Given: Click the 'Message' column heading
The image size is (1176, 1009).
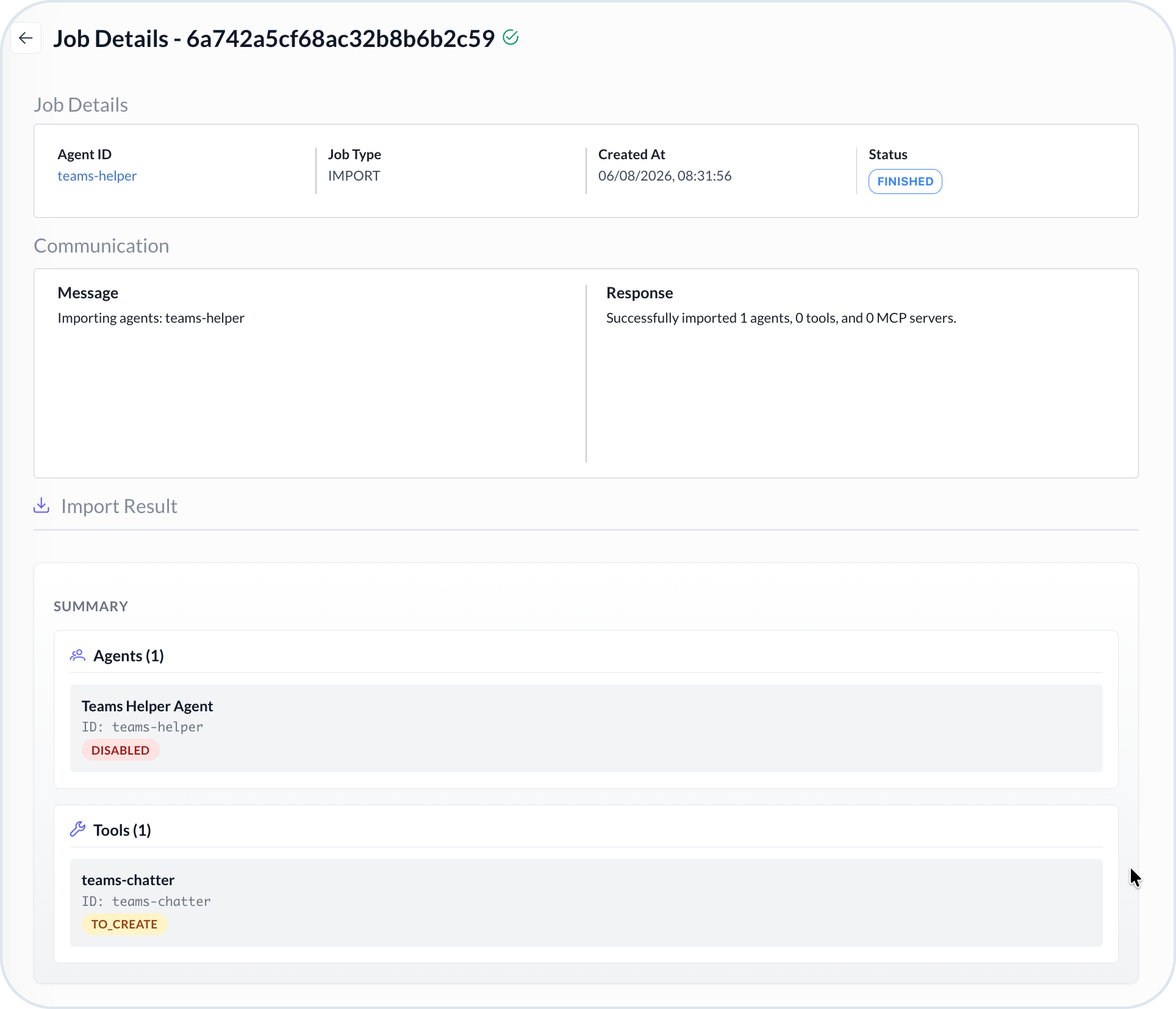Looking at the screenshot, I should (88, 293).
